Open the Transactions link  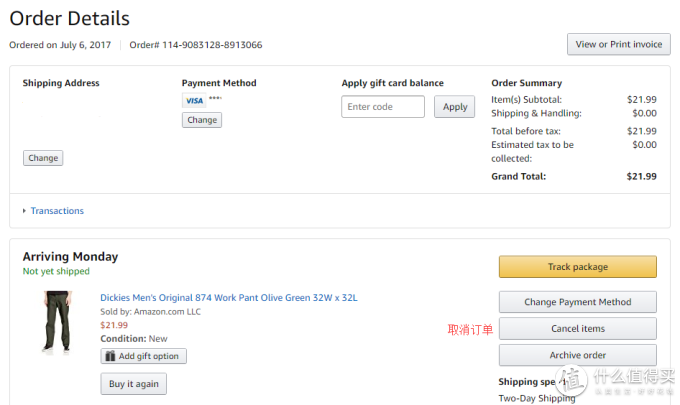click(x=57, y=211)
